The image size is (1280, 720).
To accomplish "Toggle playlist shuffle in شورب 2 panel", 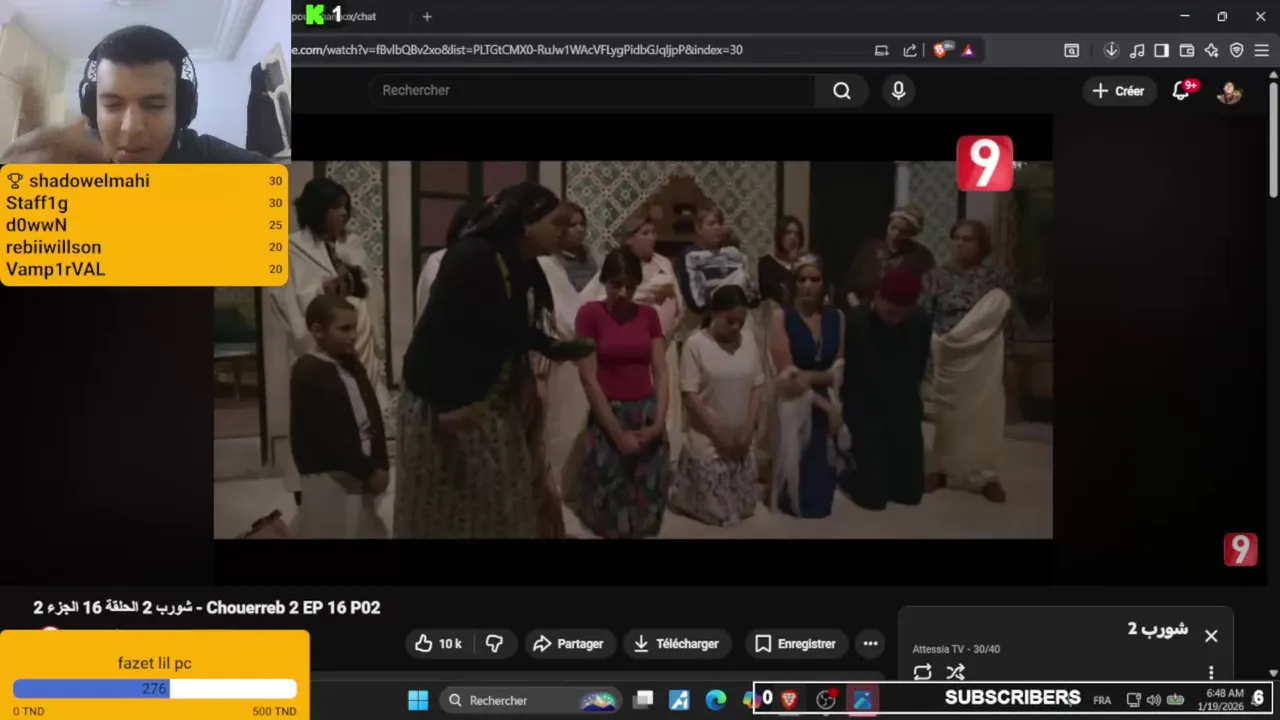I will click(x=956, y=672).
